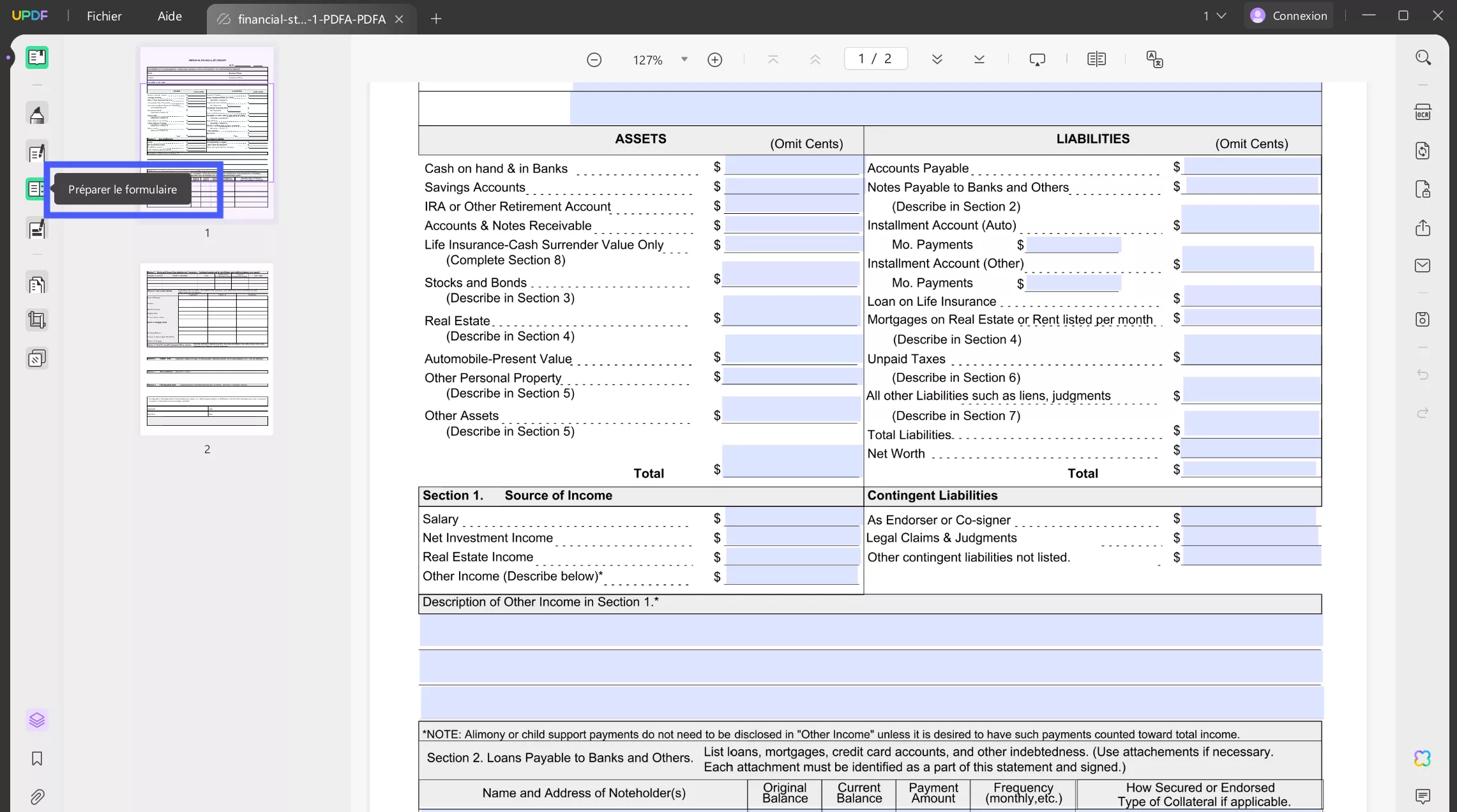Toggle reading mode with the green book icon
The height and width of the screenshot is (812, 1457).
[36, 57]
